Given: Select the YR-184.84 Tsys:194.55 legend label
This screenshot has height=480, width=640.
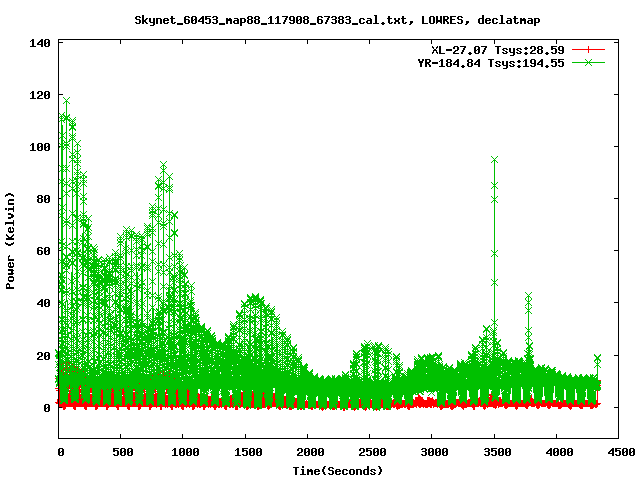Looking at the screenshot, I should coord(491,63).
